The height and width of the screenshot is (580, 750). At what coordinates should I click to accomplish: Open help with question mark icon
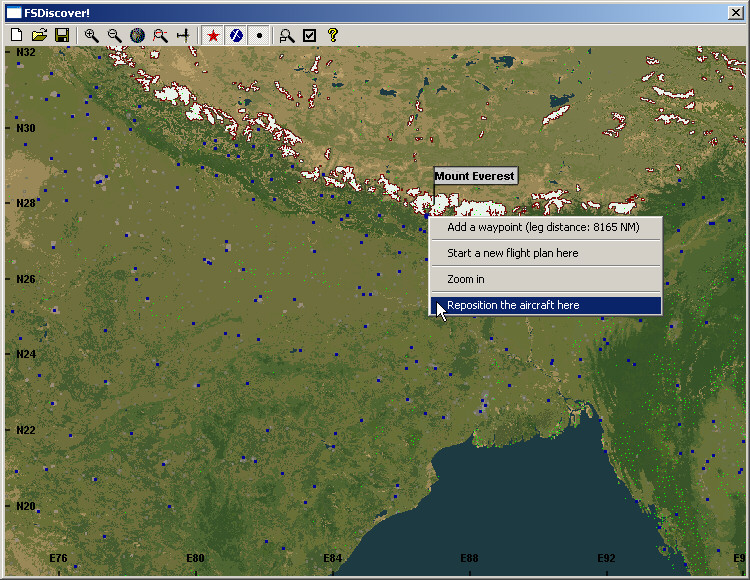(333, 35)
